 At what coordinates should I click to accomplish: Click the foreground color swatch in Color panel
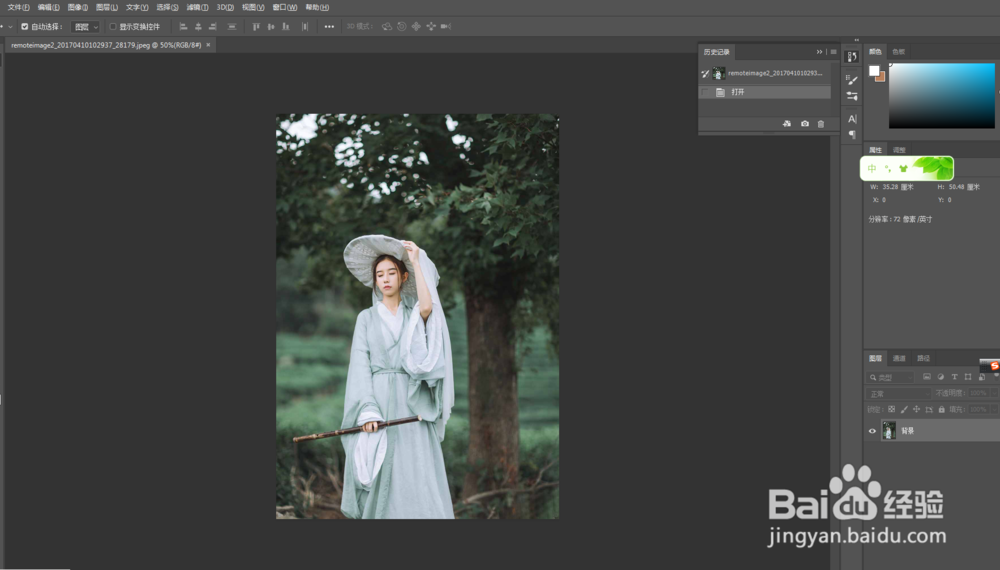873,70
